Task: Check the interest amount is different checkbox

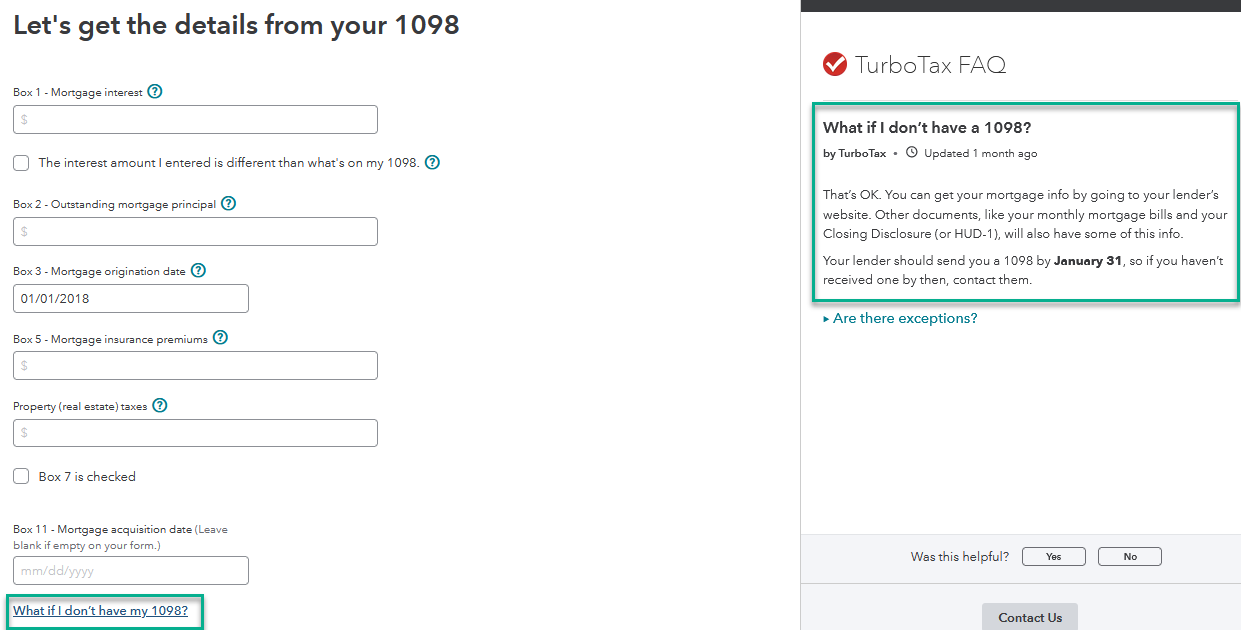Action: [x=21, y=162]
